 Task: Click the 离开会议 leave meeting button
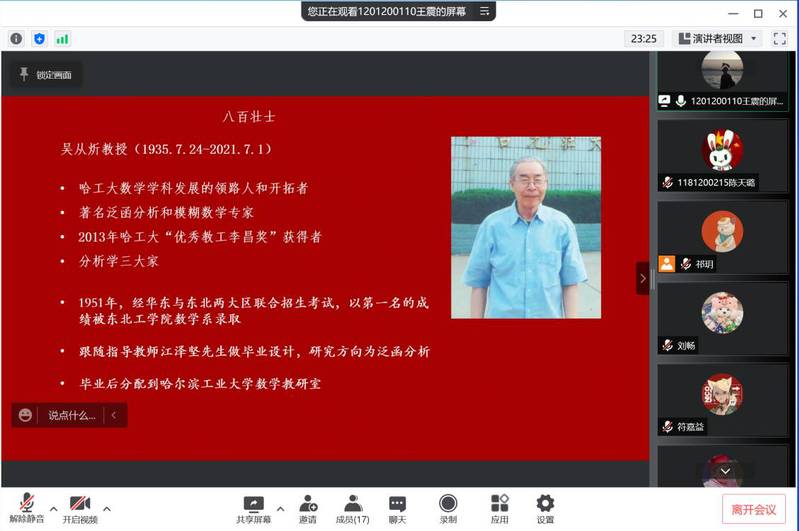(x=753, y=509)
